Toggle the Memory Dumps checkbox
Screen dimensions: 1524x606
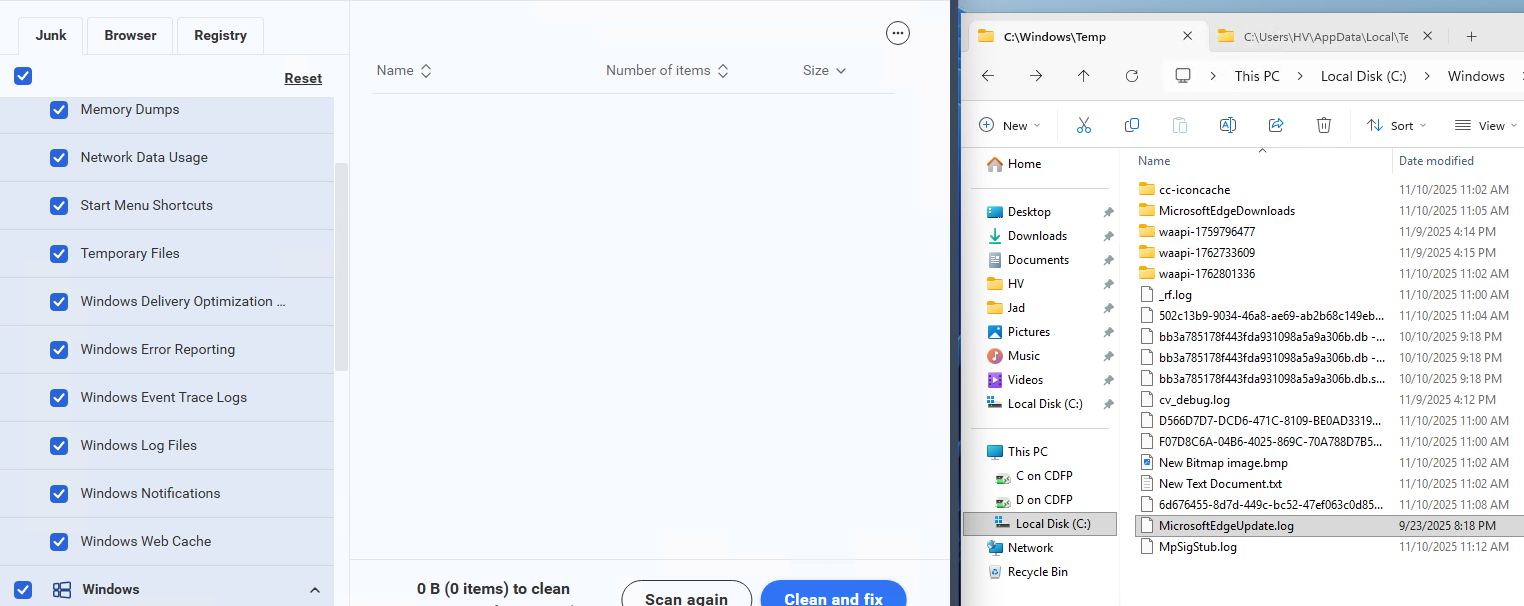coord(59,110)
